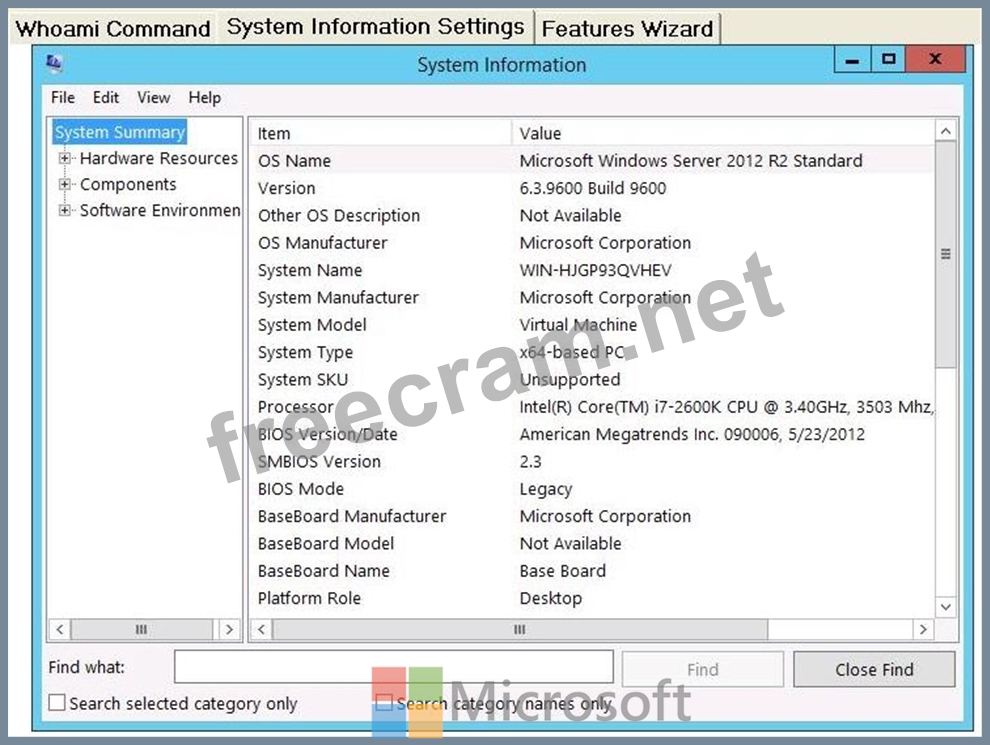Screen dimensions: 990x745
Task: Select the Other OS Description row
Action: coord(592,215)
